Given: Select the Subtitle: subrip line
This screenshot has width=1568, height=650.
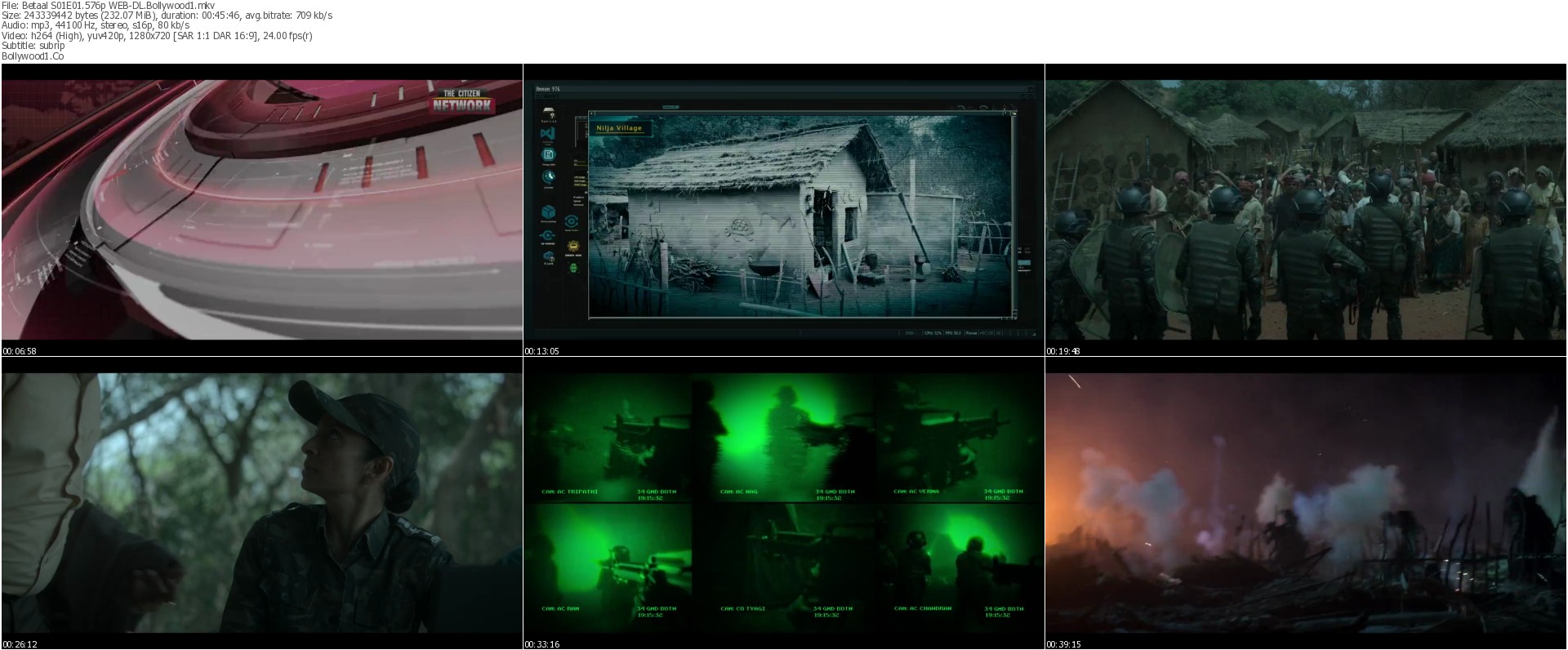Looking at the screenshot, I should [x=33, y=46].
